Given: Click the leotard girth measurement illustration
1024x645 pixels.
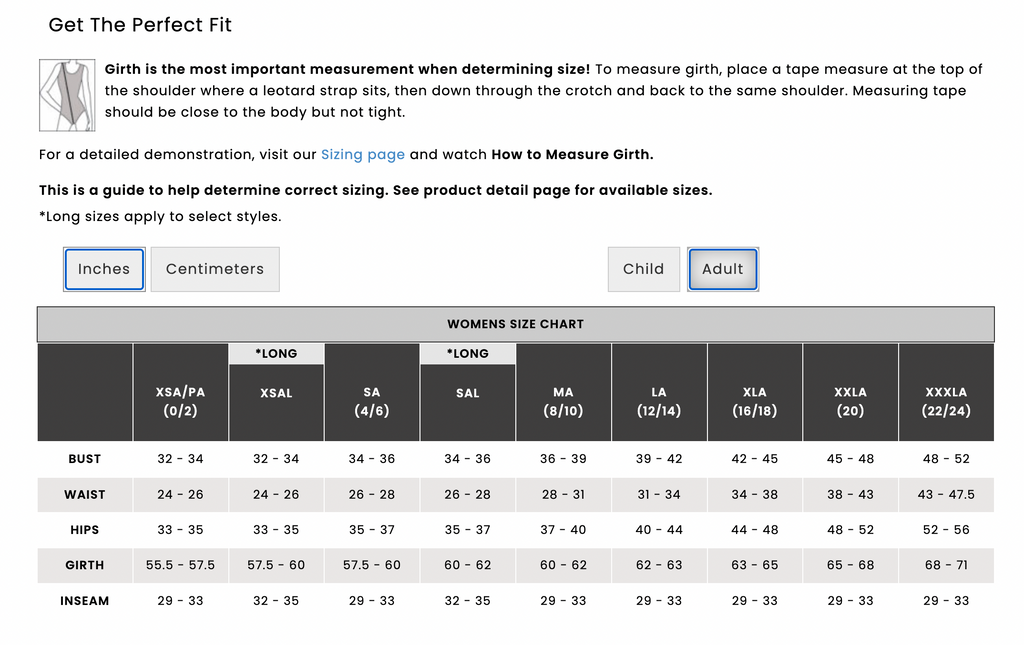Looking at the screenshot, I should (67, 95).
